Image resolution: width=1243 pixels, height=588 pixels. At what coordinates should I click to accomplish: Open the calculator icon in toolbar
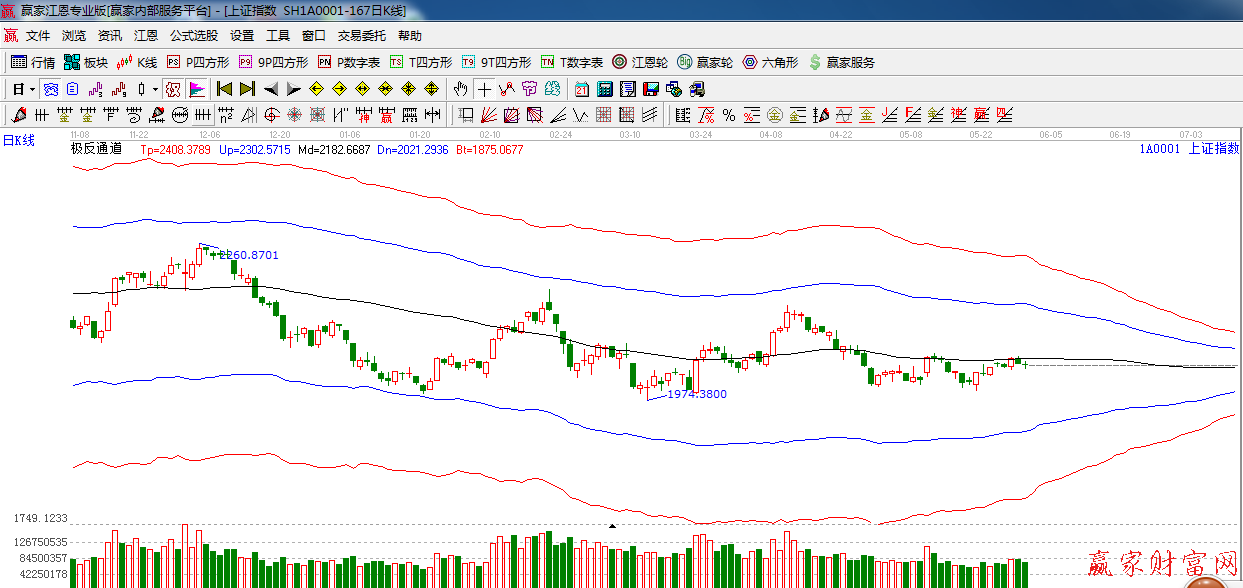pyautogui.click(x=604, y=89)
